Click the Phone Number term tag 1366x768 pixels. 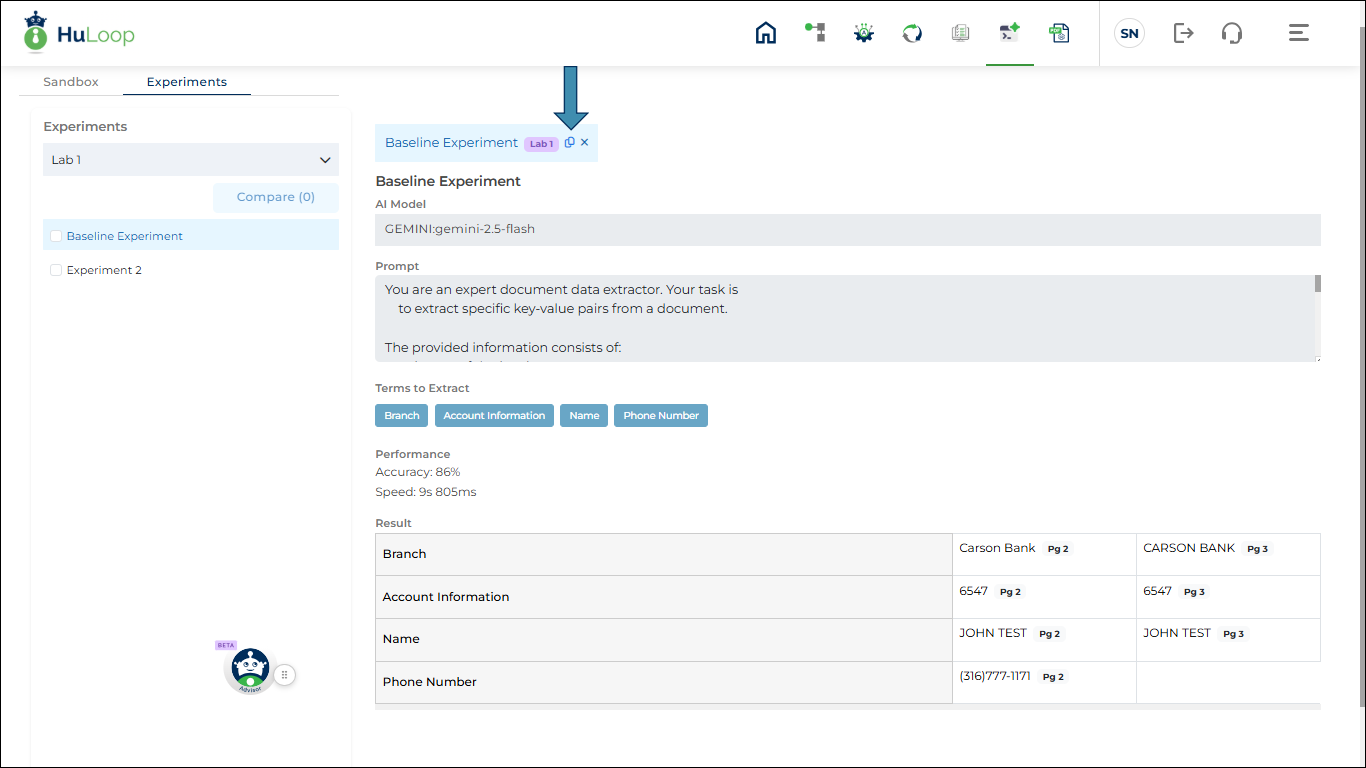(x=661, y=415)
